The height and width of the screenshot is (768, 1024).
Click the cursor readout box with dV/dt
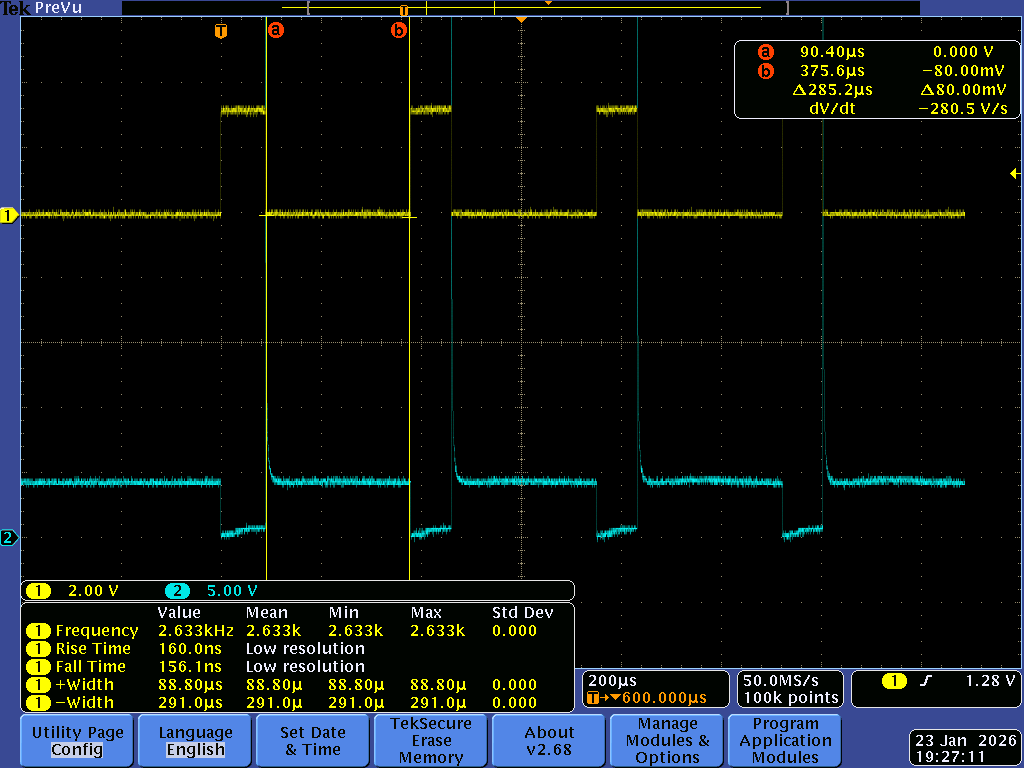(877, 80)
